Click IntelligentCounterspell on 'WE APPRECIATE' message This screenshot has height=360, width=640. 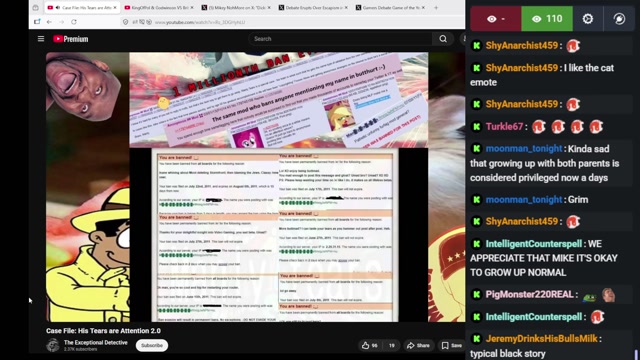(x=533, y=244)
